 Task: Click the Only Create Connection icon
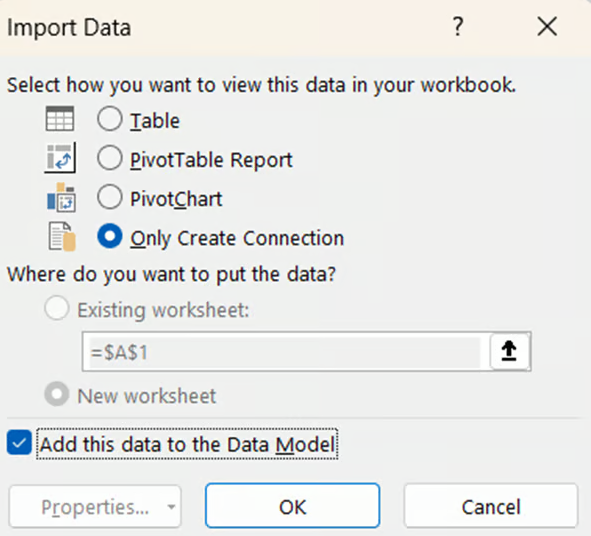(62, 237)
